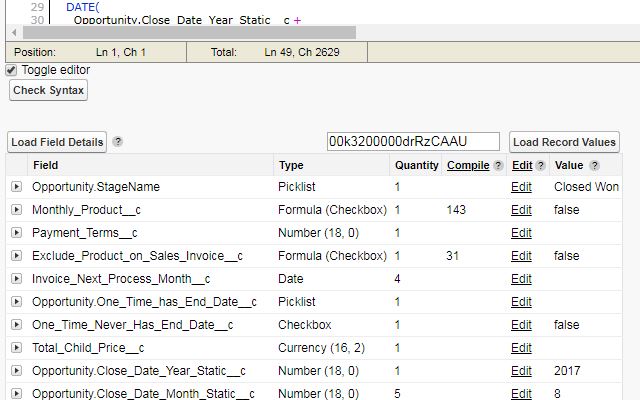Click the DATE( code on line 29
Viewport: 640px width, 400px height.
[83, 7]
